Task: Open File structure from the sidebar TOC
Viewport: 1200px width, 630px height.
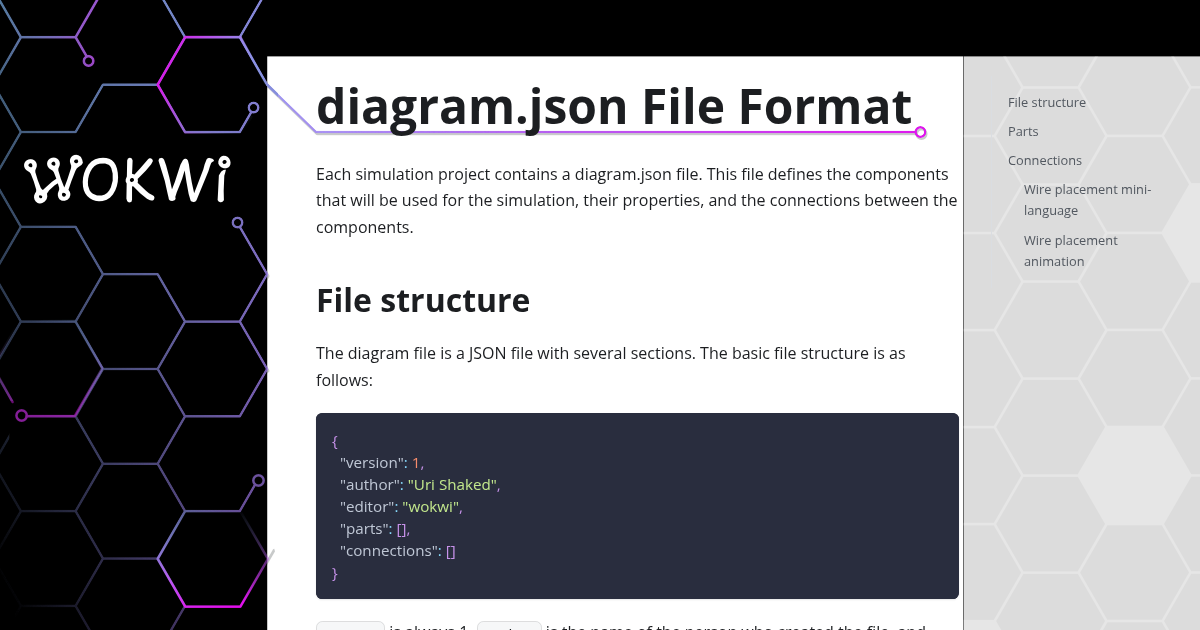Action: coord(1046,102)
